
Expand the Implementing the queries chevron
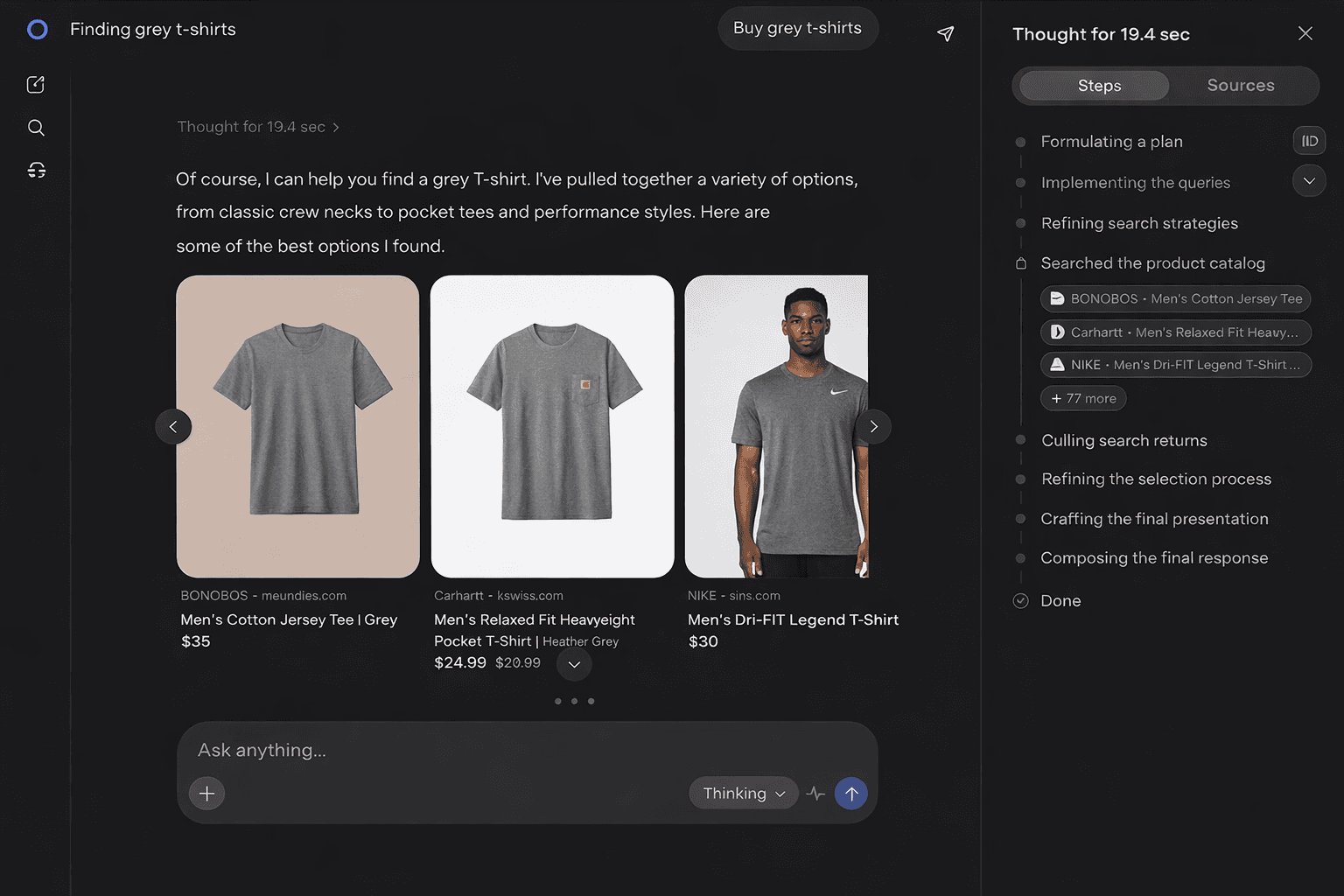pyautogui.click(x=1309, y=181)
